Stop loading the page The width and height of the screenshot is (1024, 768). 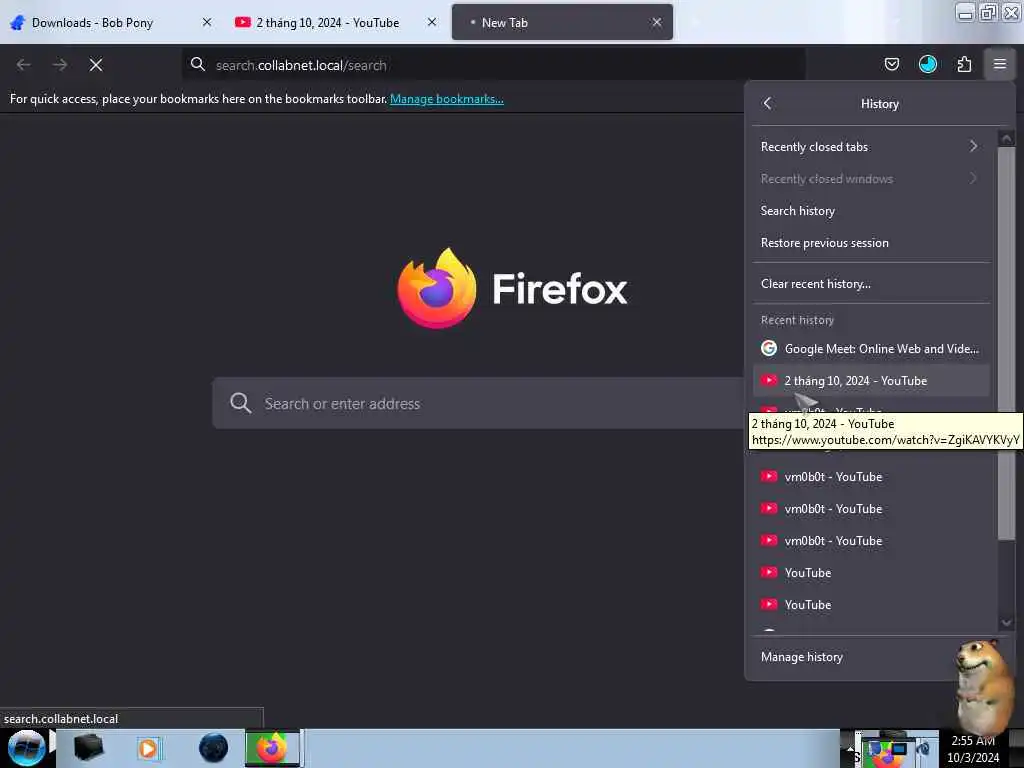coord(96,65)
